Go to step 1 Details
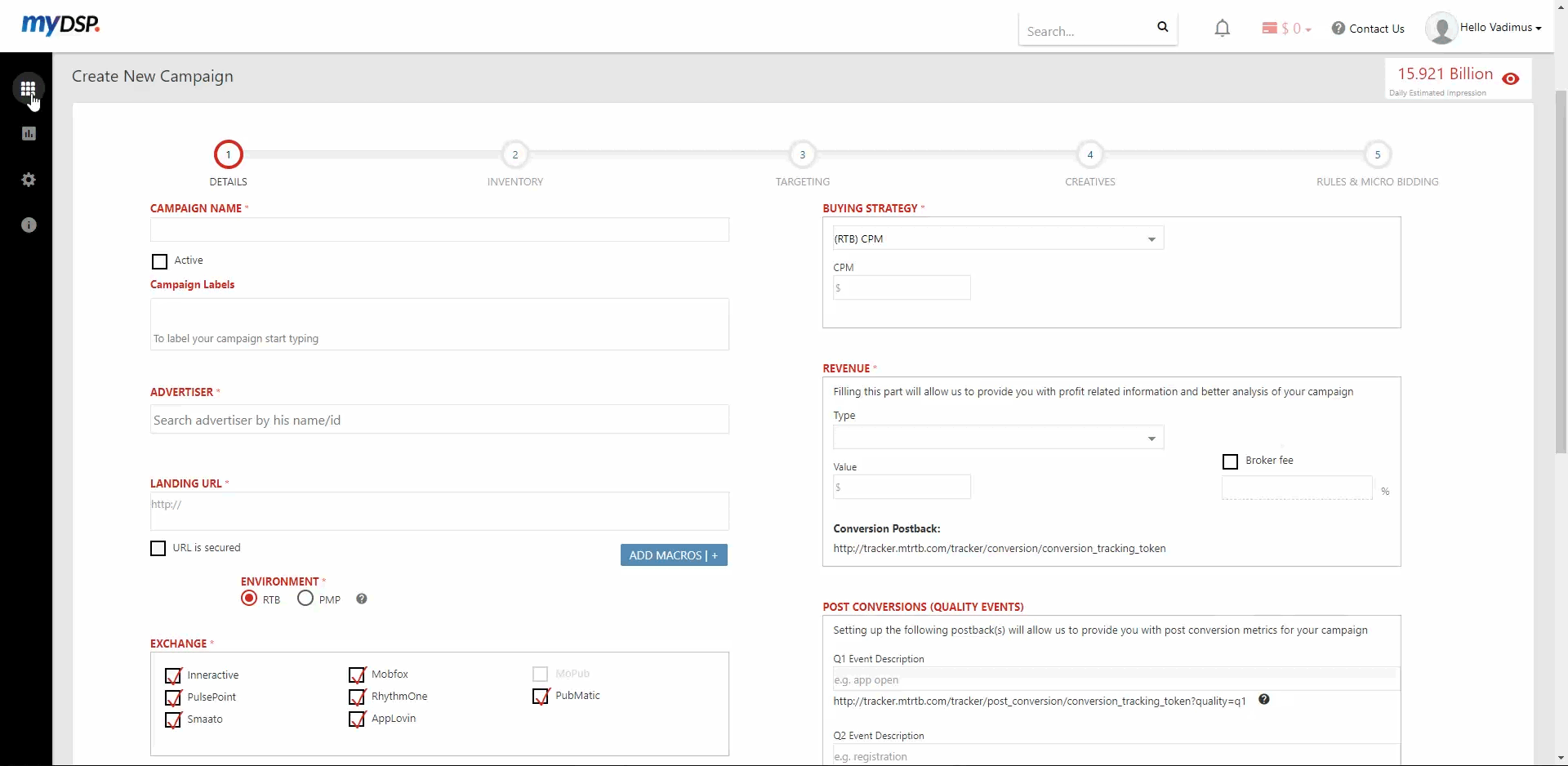 (x=229, y=154)
